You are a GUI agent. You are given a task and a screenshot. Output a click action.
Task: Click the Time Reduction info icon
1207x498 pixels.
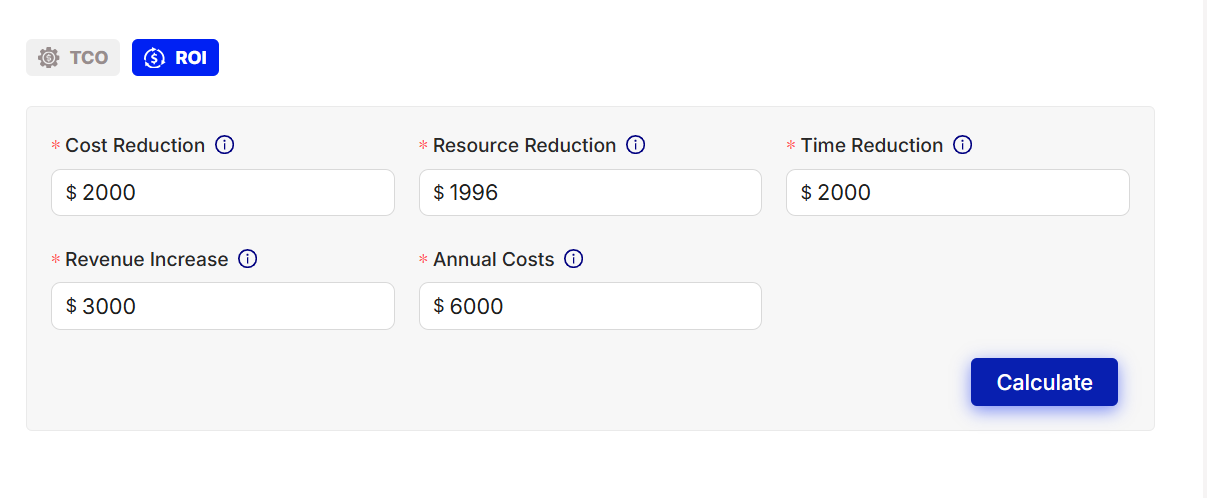(x=963, y=145)
